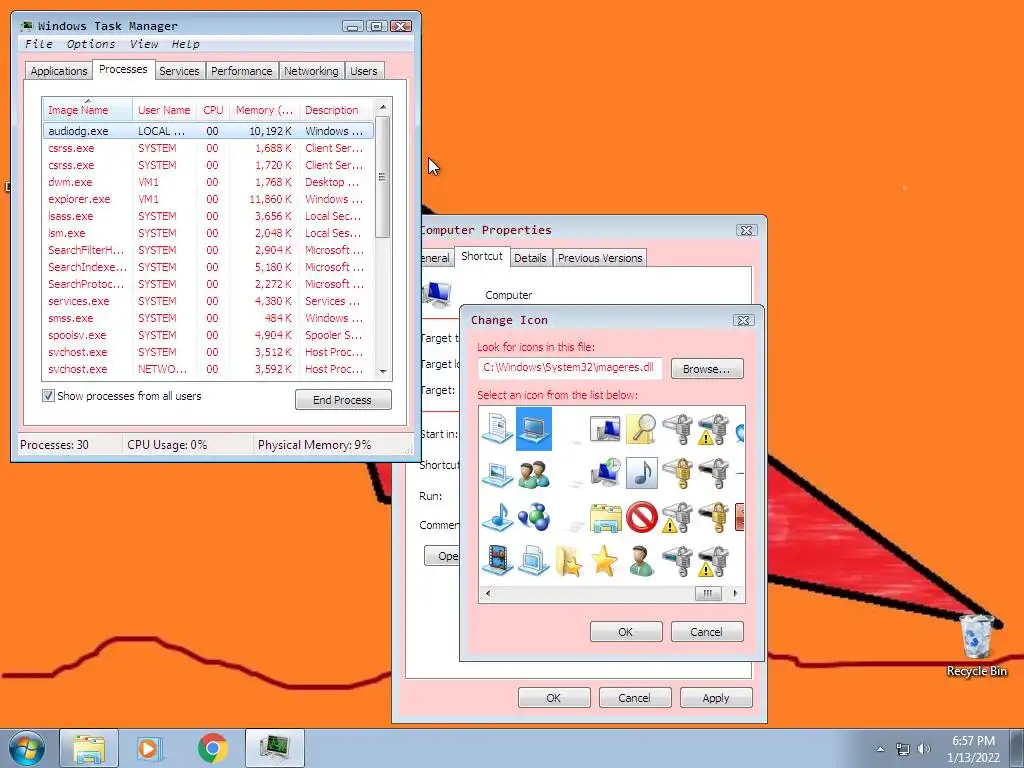1024x768 pixels.
Task: Select the gold padlock on white drive icon
Action: pos(677,473)
